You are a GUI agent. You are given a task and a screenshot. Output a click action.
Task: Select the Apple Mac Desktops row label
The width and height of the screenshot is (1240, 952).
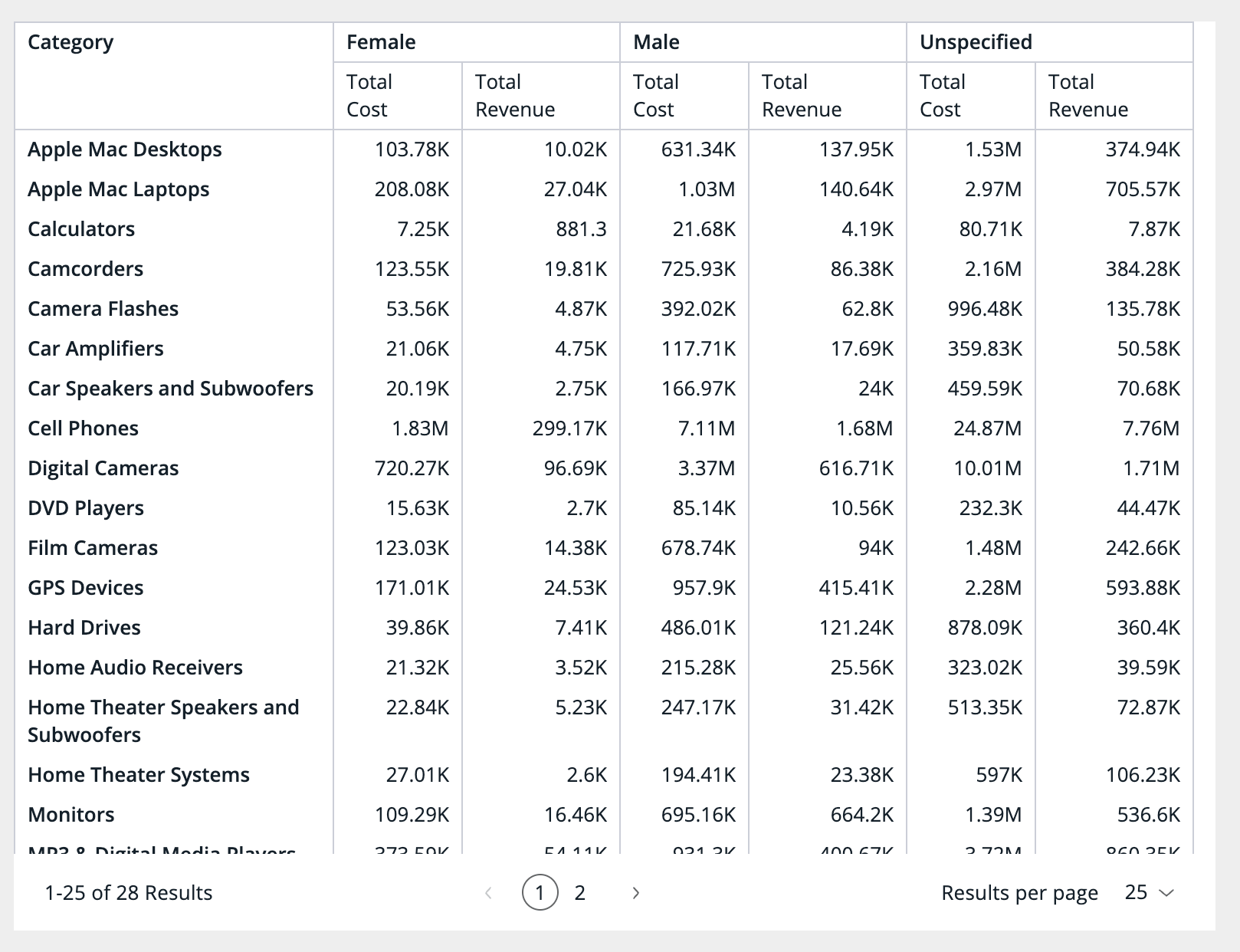click(125, 149)
